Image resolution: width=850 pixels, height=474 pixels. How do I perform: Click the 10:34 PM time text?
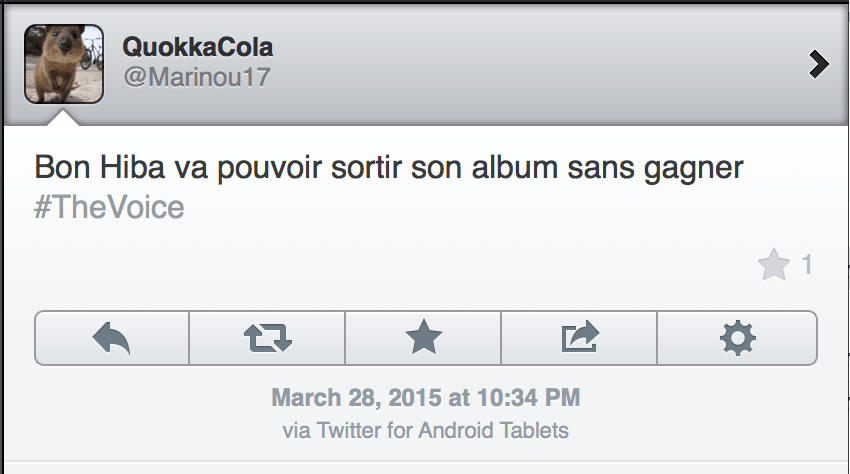pyautogui.click(x=529, y=398)
